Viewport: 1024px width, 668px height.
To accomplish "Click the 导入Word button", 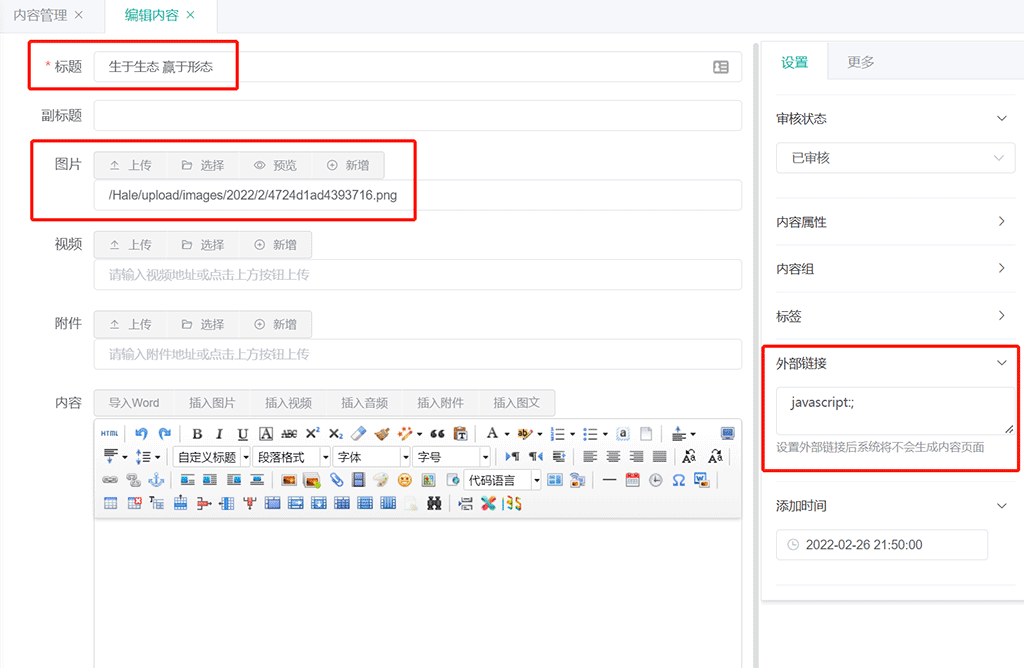I will (x=134, y=403).
